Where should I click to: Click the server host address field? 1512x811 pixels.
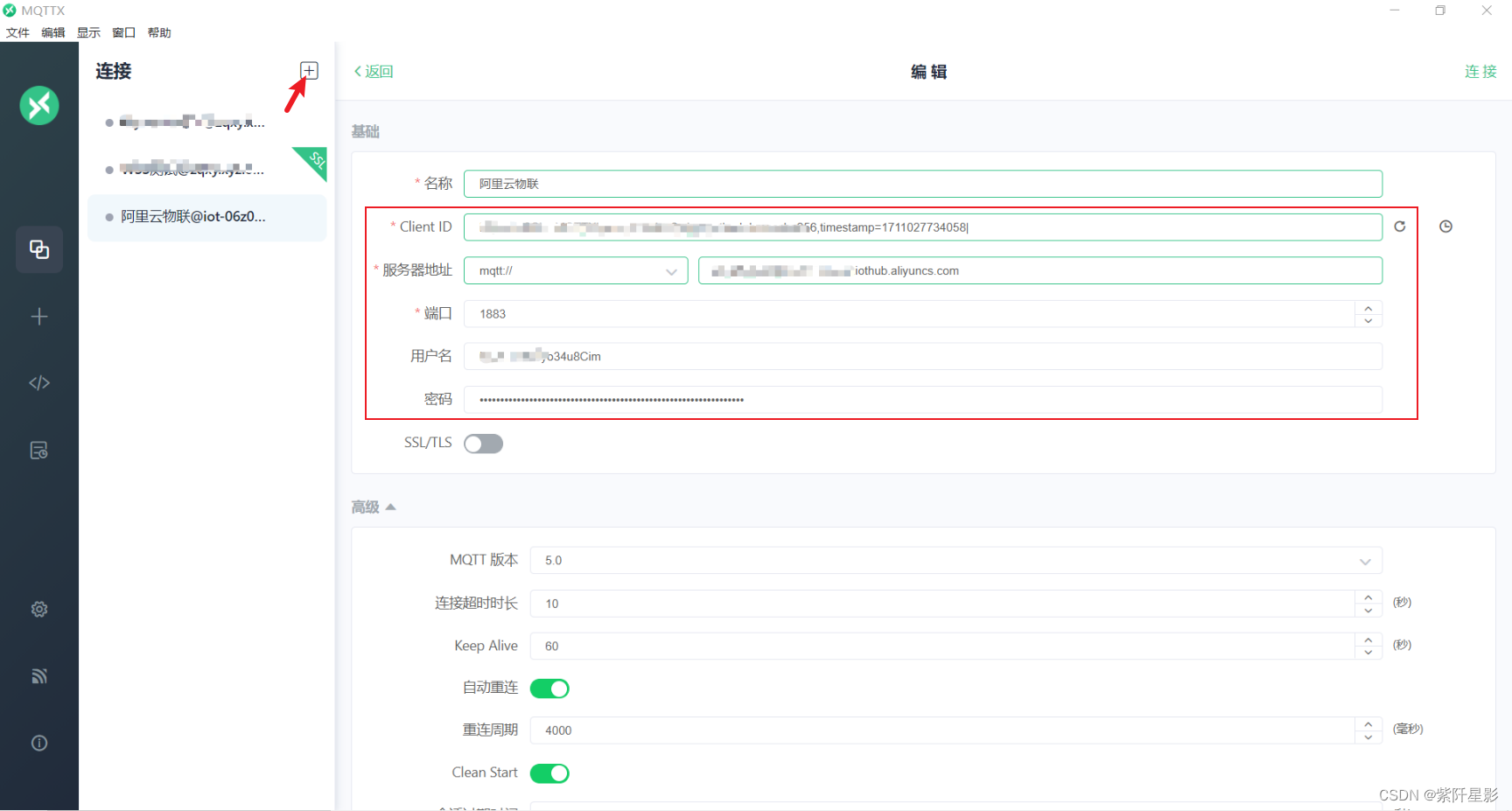[1040, 270]
